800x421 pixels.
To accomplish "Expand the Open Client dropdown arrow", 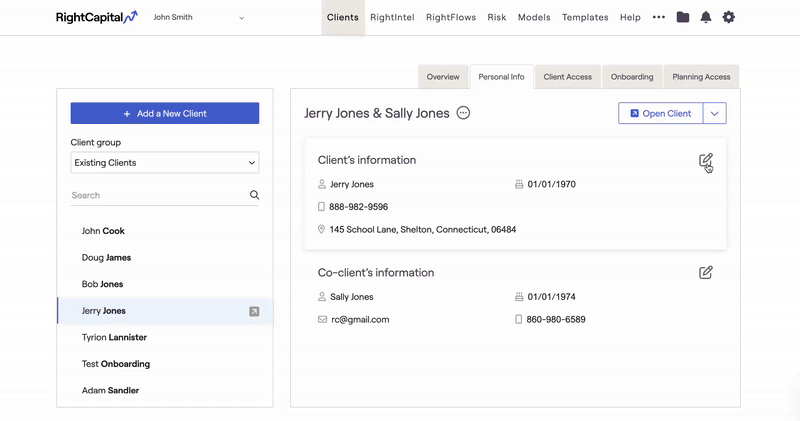I will pyautogui.click(x=714, y=113).
